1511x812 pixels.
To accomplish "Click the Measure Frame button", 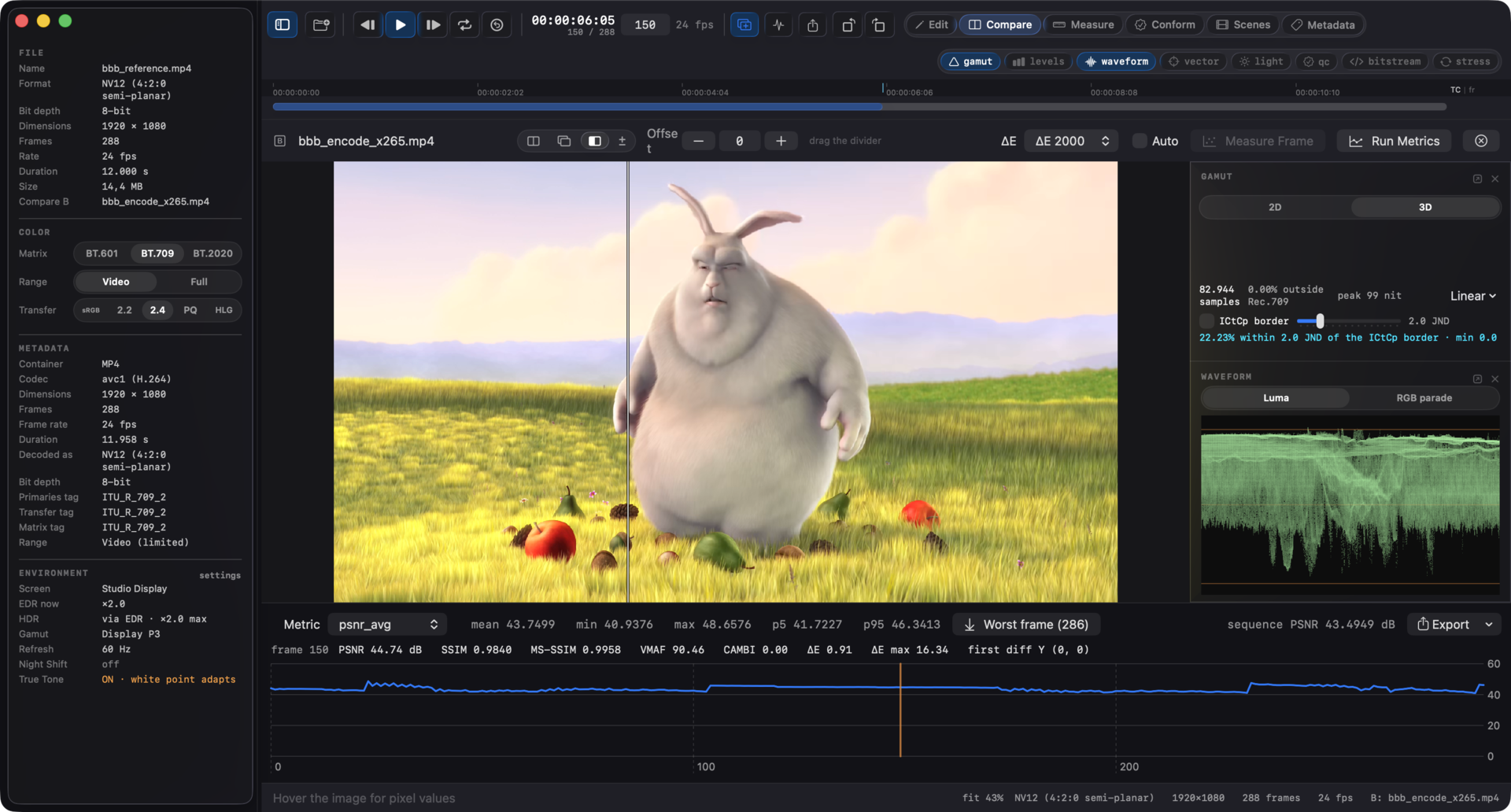I will (x=1258, y=141).
